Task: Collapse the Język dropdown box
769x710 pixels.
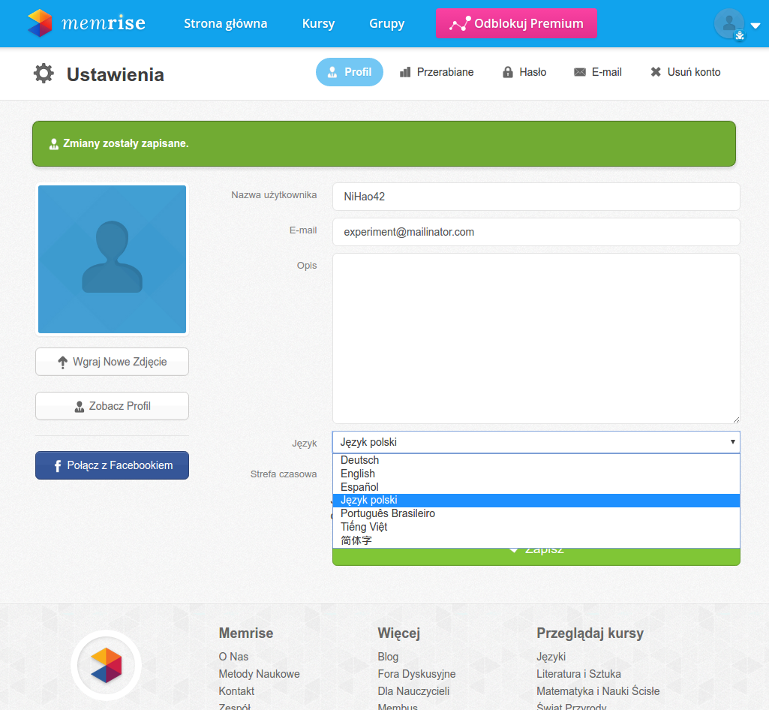Action: coord(536,442)
